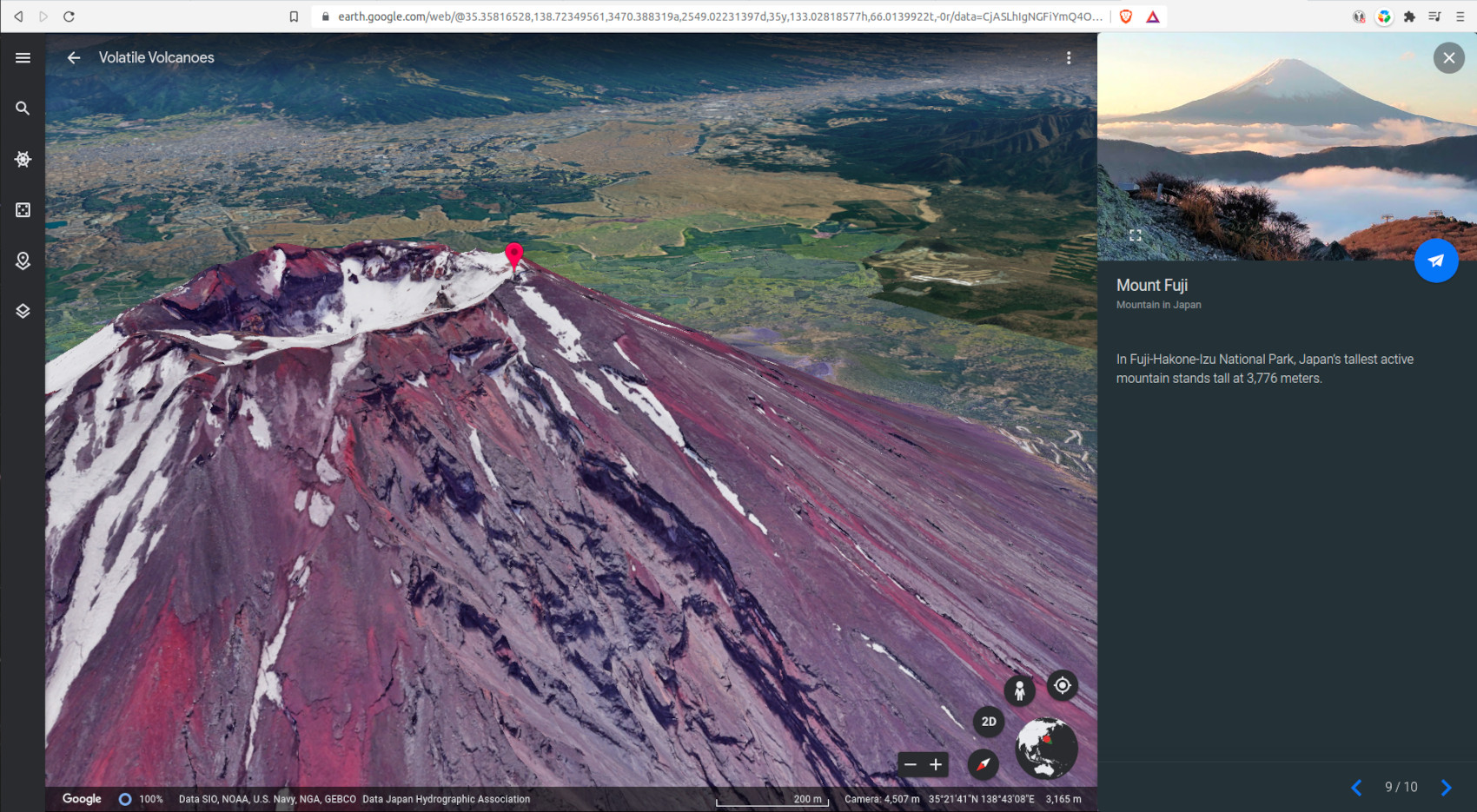
Task: Reset orientation with the compass
Action: [x=983, y=765]
